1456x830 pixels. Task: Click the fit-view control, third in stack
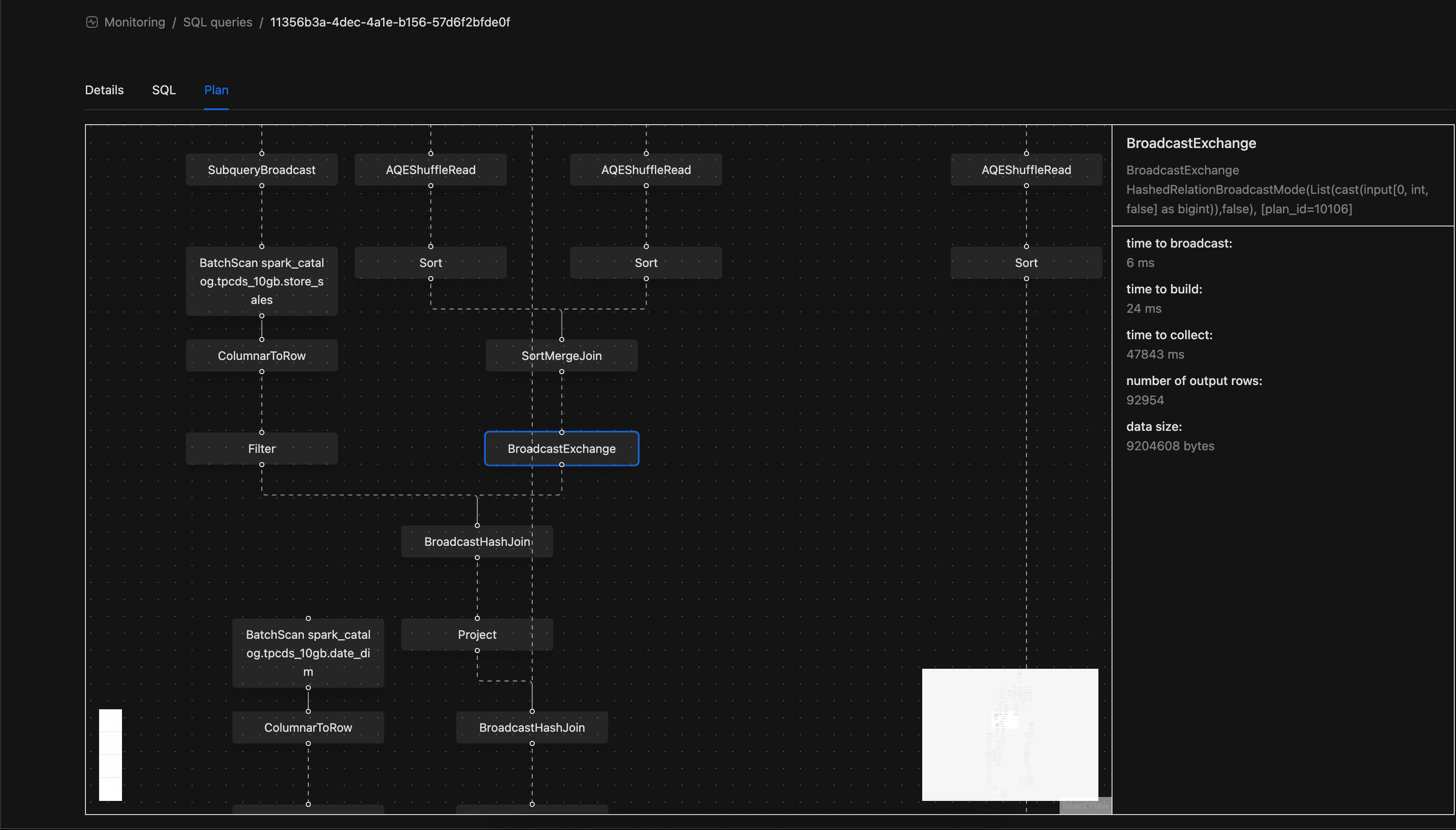click(x=111, y=766)
